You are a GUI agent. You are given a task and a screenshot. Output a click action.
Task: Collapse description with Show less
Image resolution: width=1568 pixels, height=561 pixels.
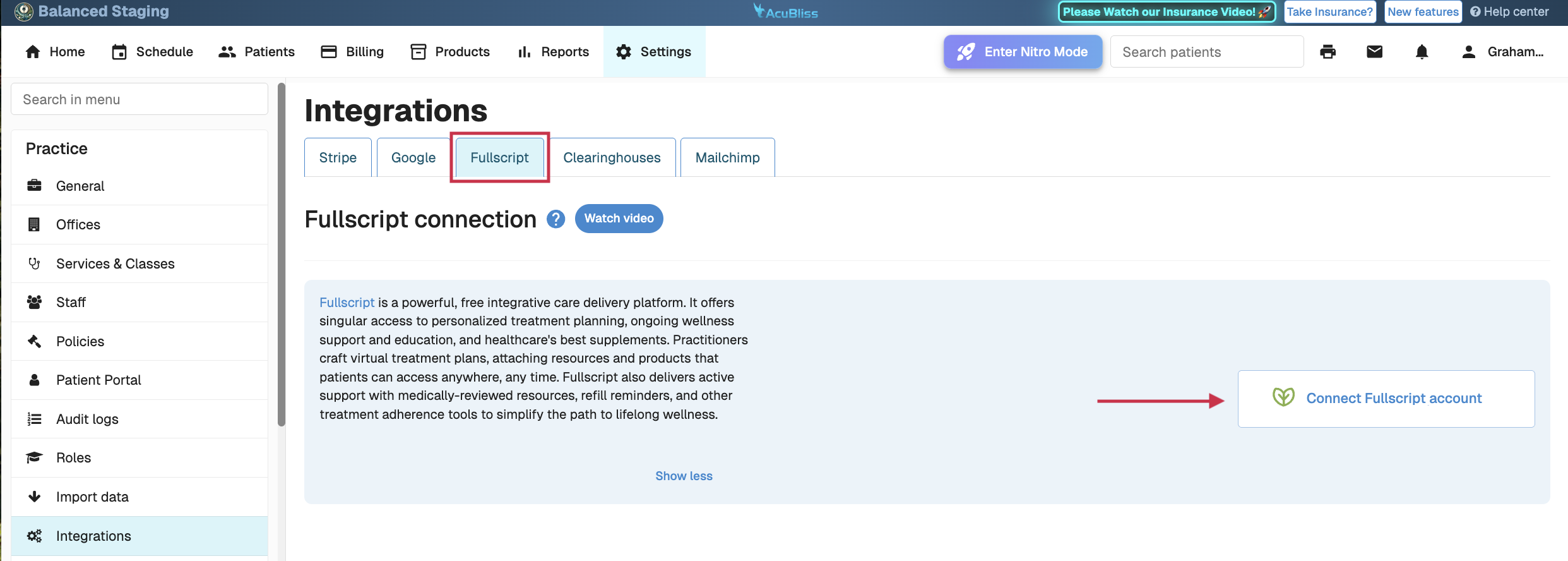pos(684,476)
